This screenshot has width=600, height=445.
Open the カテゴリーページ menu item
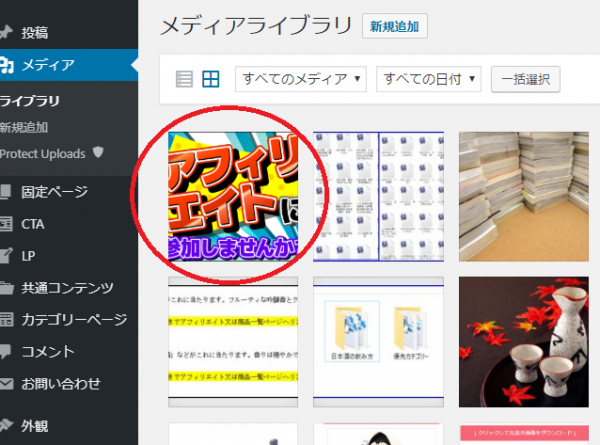click(75, 320)
